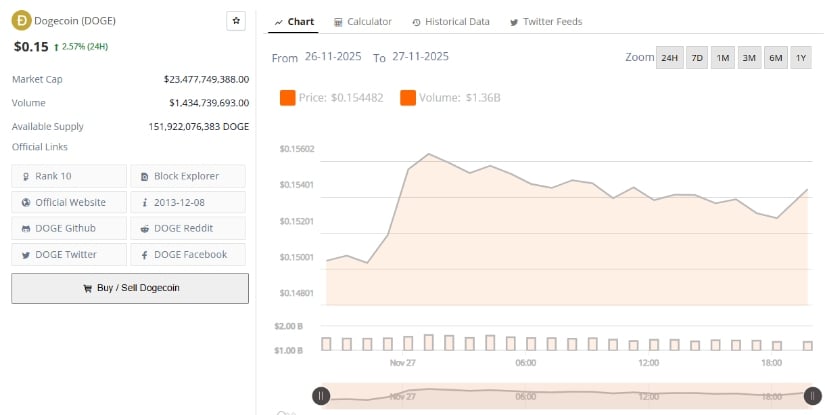Visit the Official Website link
The width and height of the screenshot is (825, 415).
(x=69, y=202)
